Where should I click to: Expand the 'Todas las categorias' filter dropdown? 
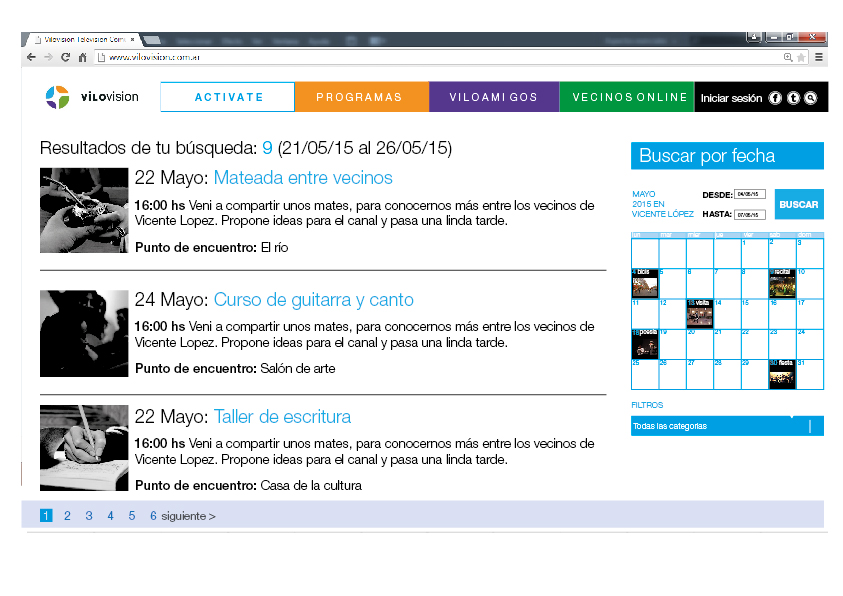pos(727,425)
